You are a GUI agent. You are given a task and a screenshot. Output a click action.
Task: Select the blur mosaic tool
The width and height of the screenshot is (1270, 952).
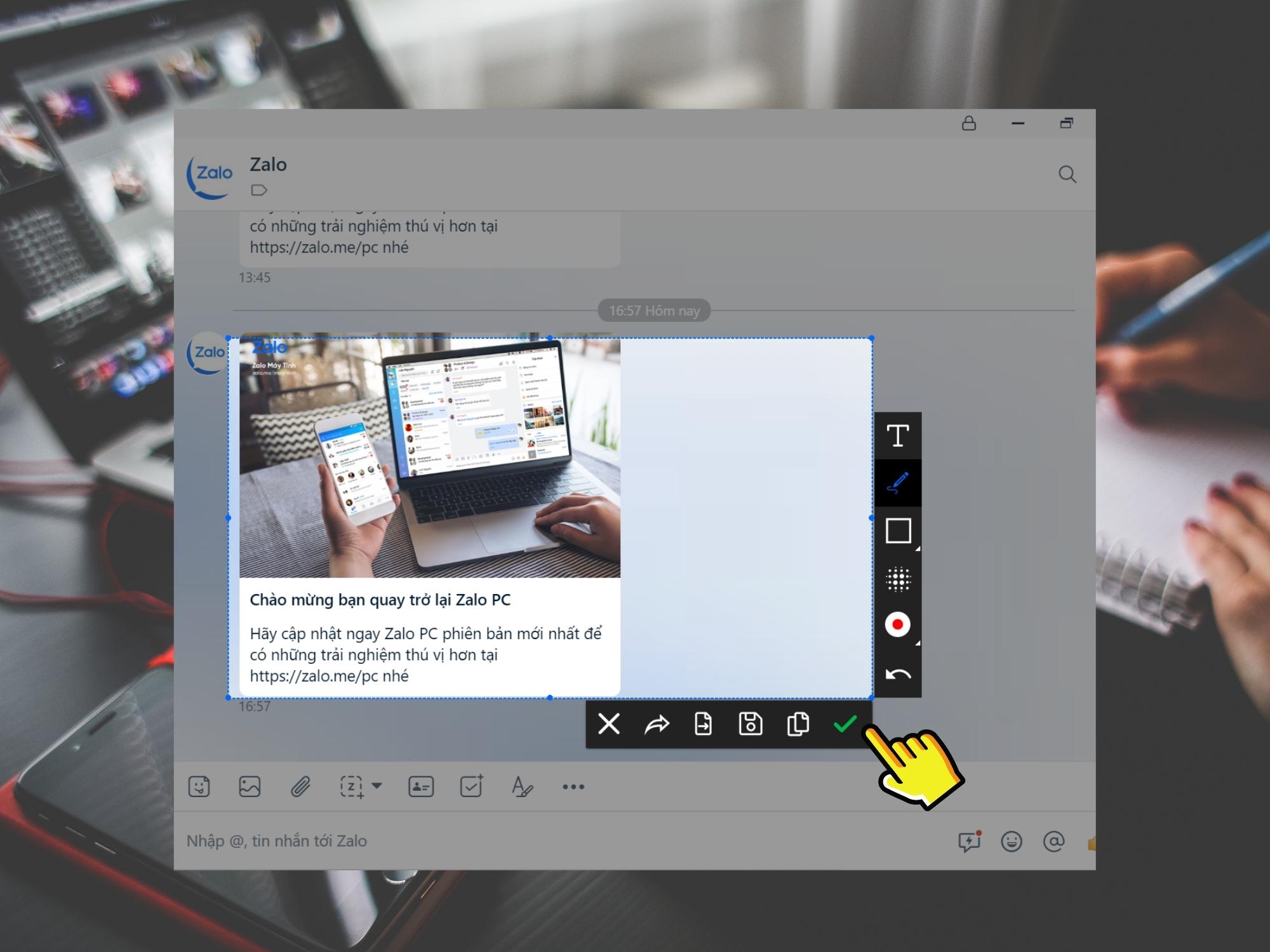click(898, 579)
